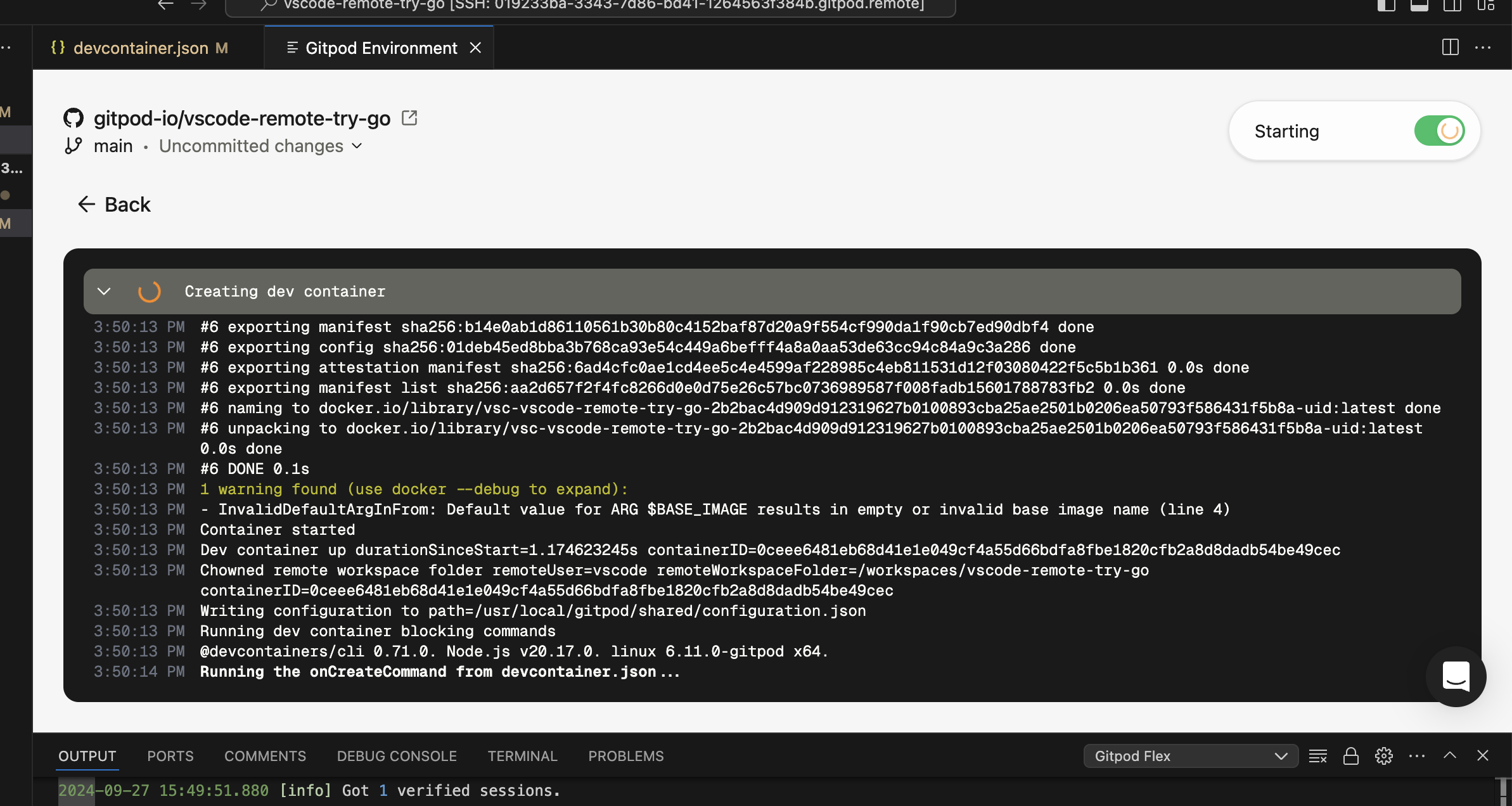Open output panel settings gear icon
1512x806 pixels.
point(1384,756)
